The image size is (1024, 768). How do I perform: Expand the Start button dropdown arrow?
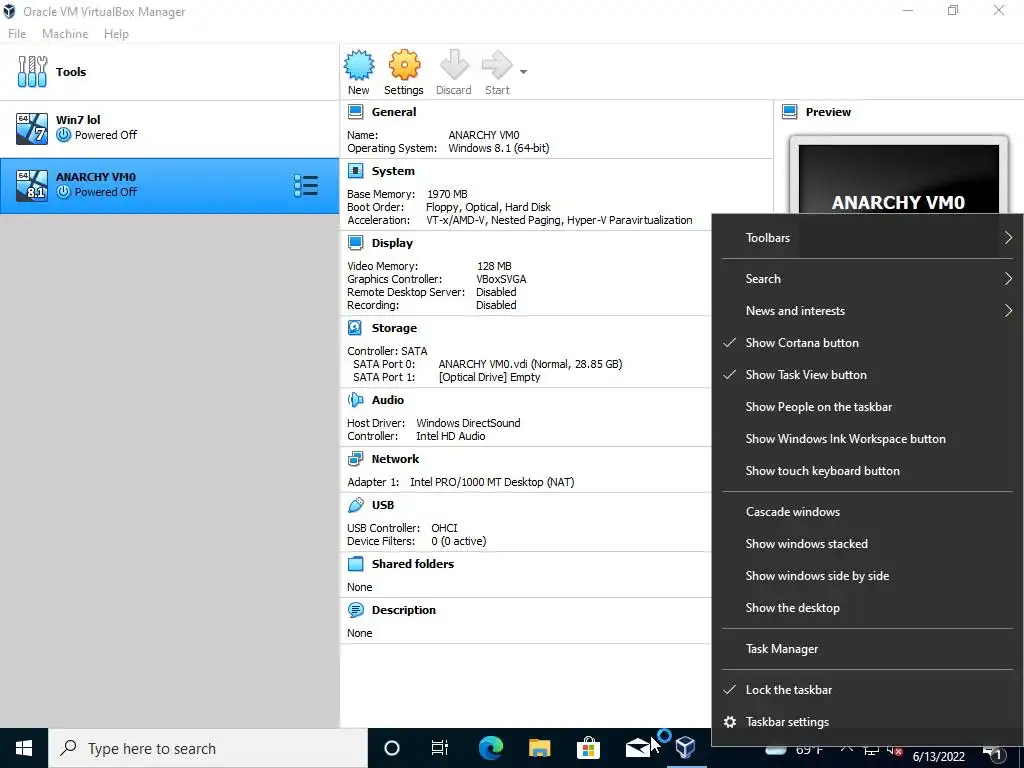[x=523, y=72]
